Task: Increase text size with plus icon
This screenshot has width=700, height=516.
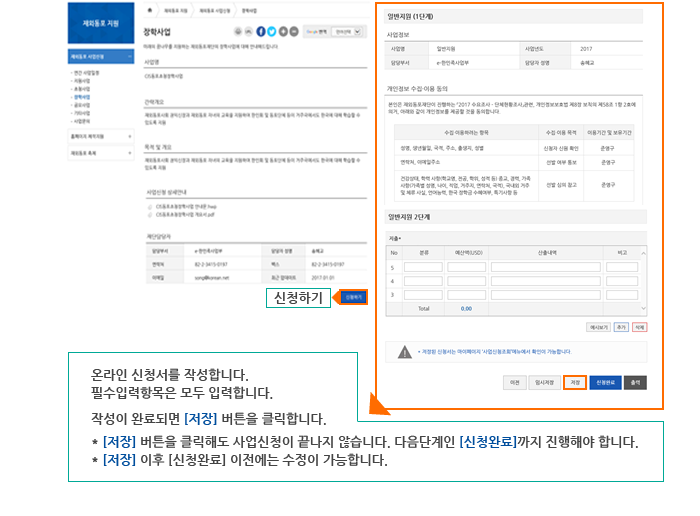Action: point(283,32)
